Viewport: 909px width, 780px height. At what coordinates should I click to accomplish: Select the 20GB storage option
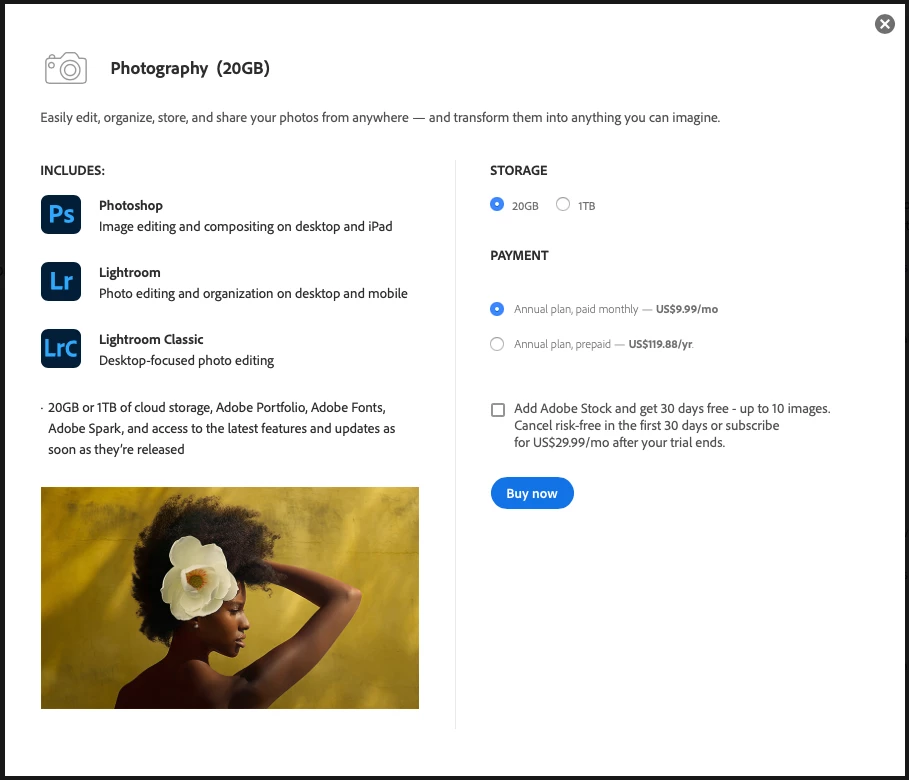pos(497,205)
